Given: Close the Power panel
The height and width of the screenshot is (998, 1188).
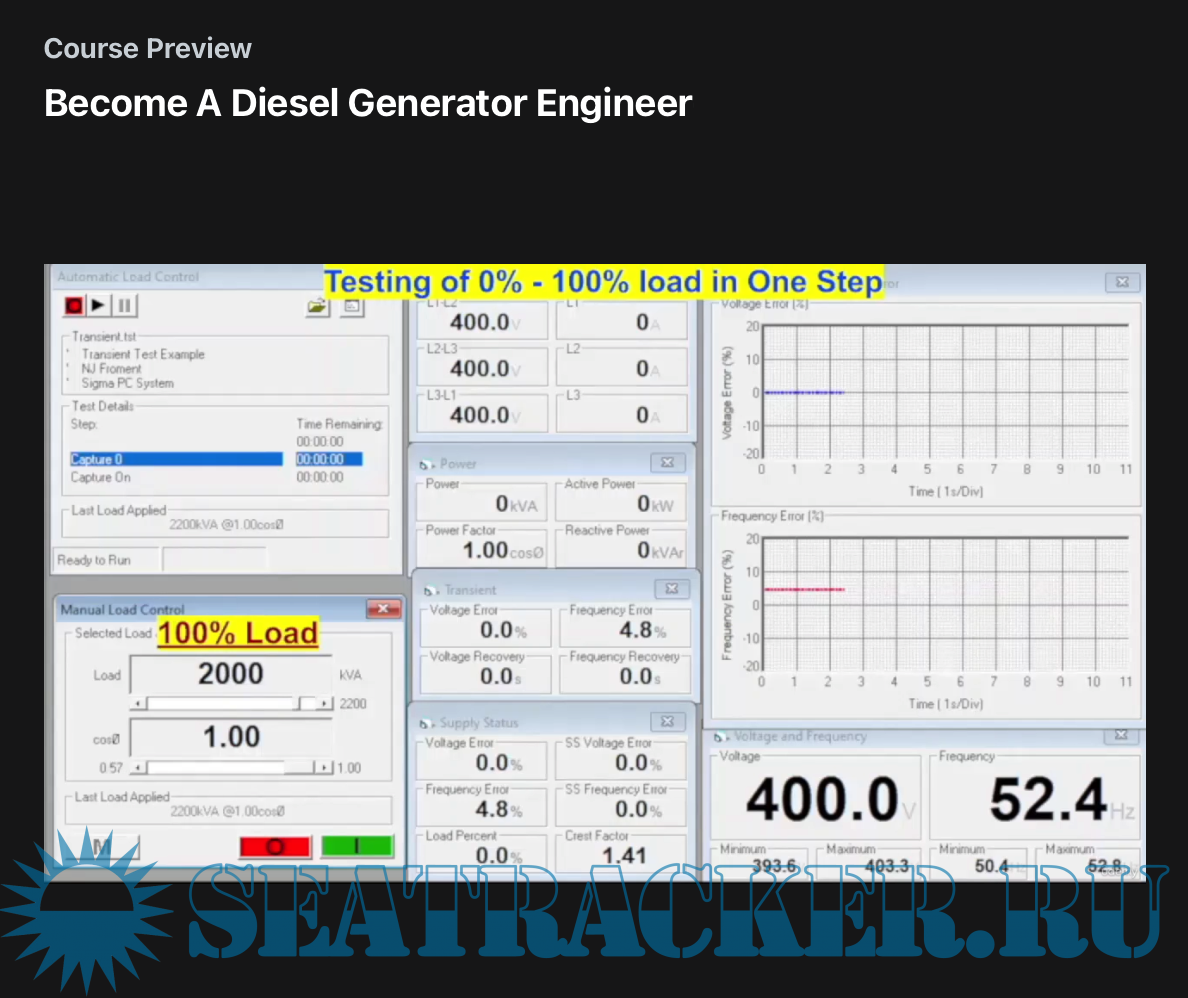Looking at the screenshot, I should click(x=666, y=463).
